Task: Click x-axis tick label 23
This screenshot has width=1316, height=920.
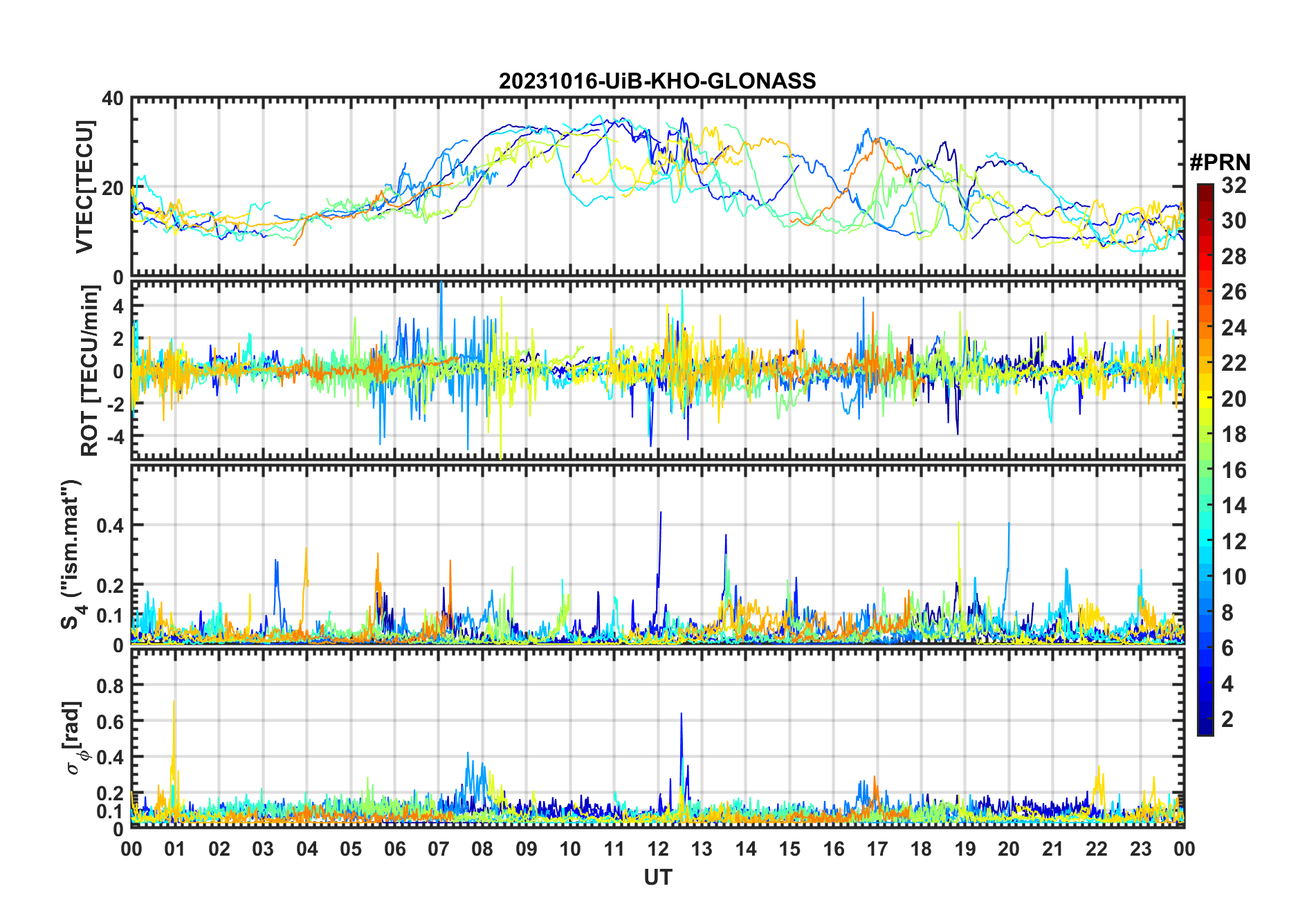Action: [1140, 849]
